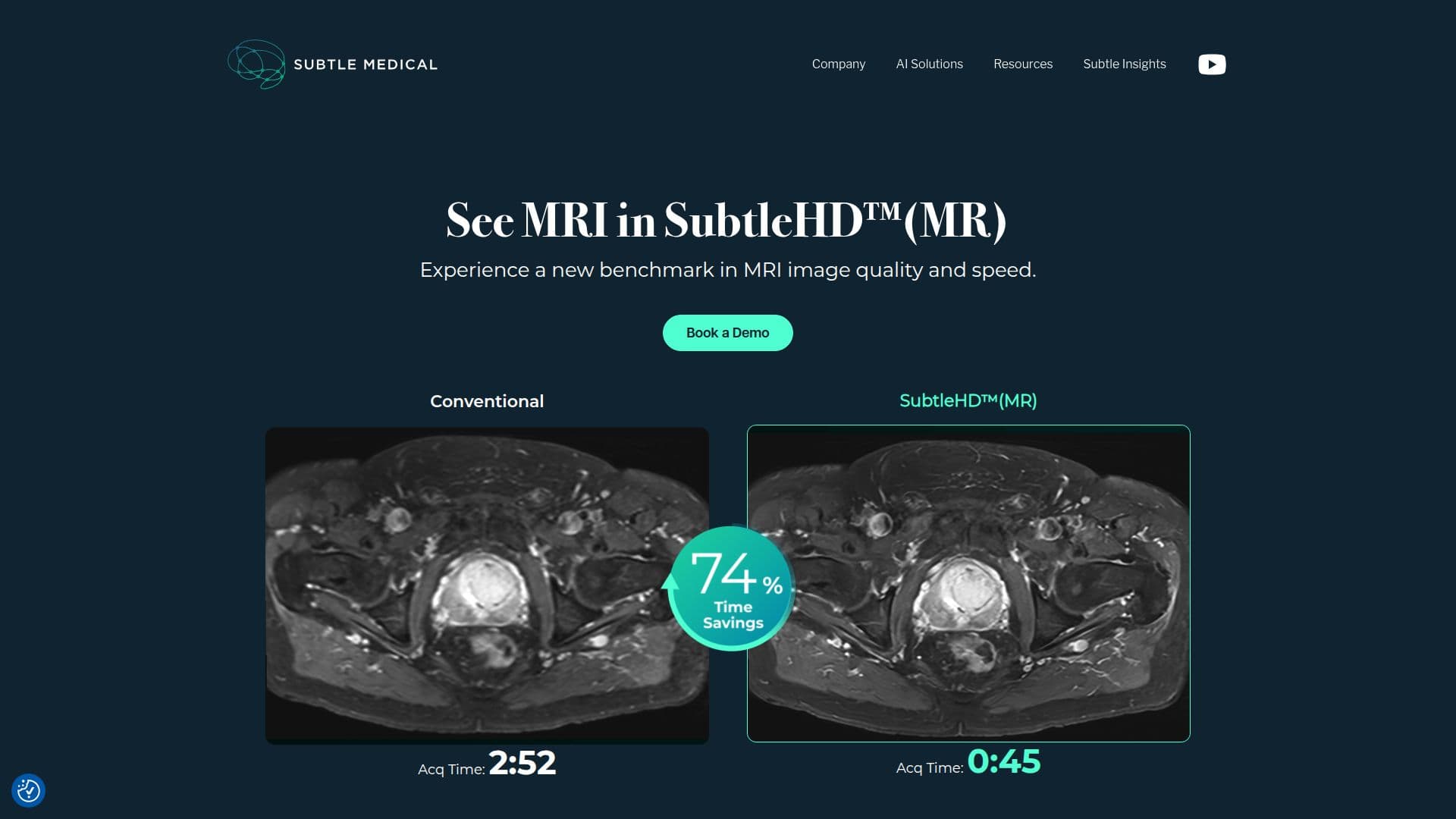The height and width of the screenshot is (819, 1456).
Task: Click the 0:45 acquisition time value
Action: (x=1004, y=762)
